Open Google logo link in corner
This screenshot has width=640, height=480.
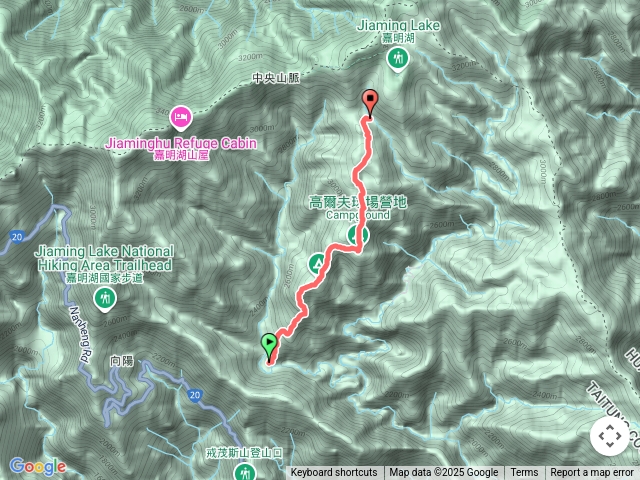point(38,467)
